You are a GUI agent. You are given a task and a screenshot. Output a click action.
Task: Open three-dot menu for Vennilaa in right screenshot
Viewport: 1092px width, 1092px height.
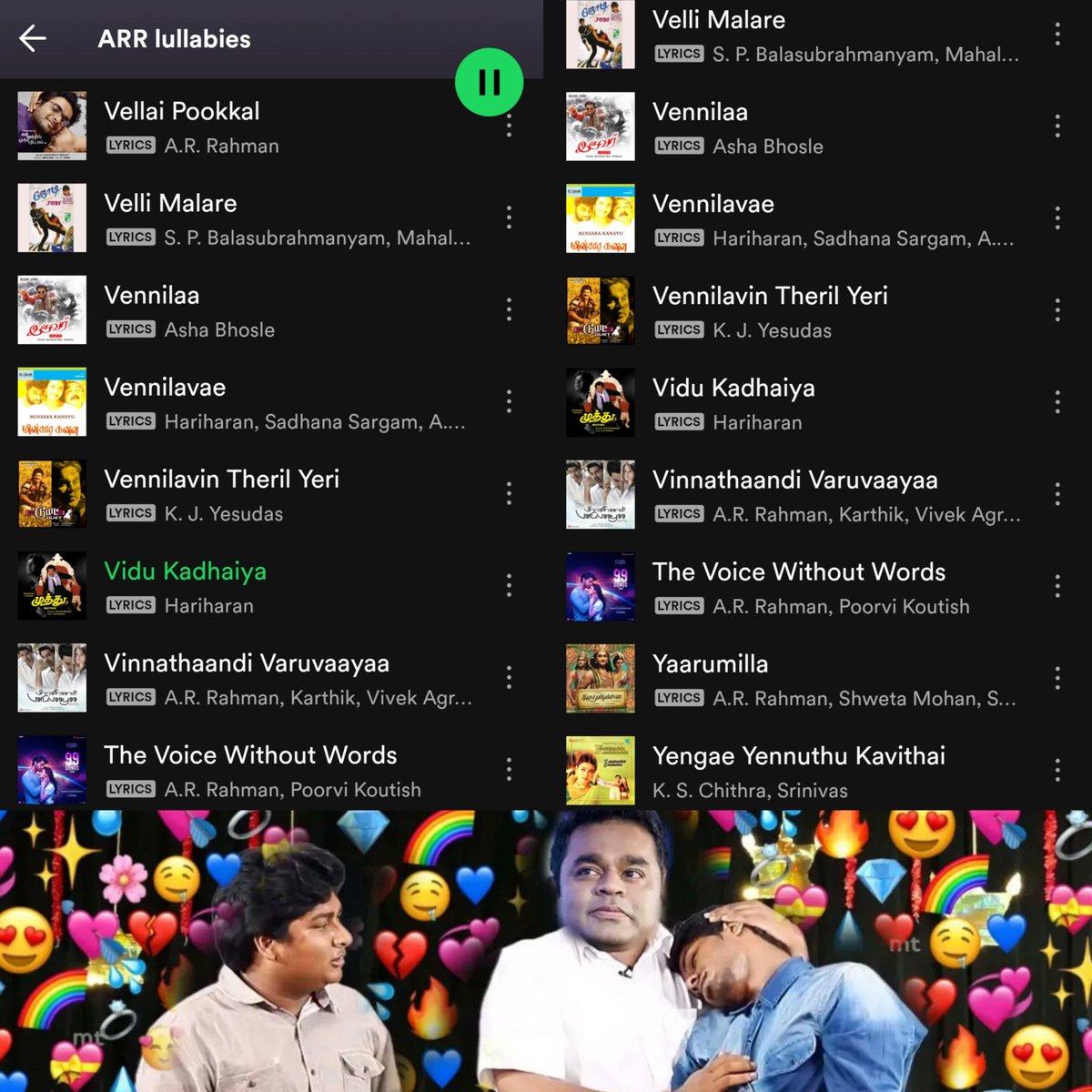pos(1057,126)
